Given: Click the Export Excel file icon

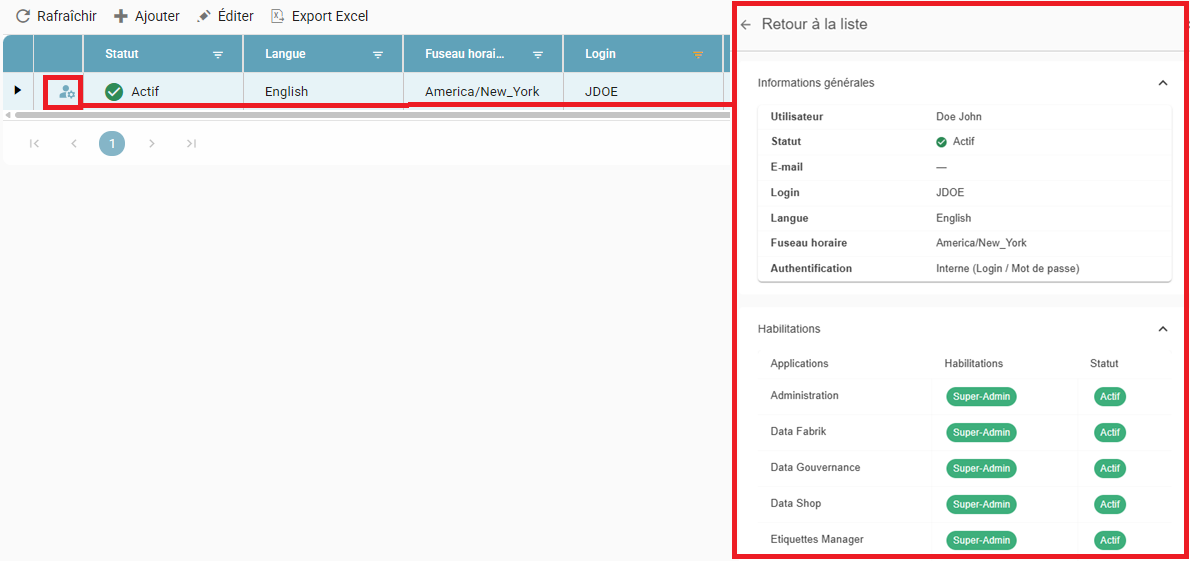Looking at the screenshot, I should [278, 16].
